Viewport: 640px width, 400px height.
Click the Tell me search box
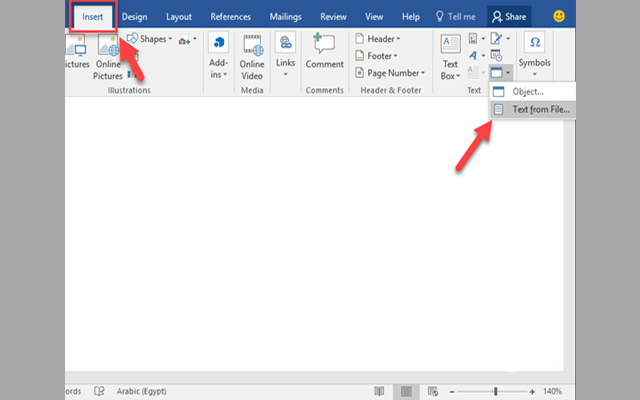click(x=452, y=17)
